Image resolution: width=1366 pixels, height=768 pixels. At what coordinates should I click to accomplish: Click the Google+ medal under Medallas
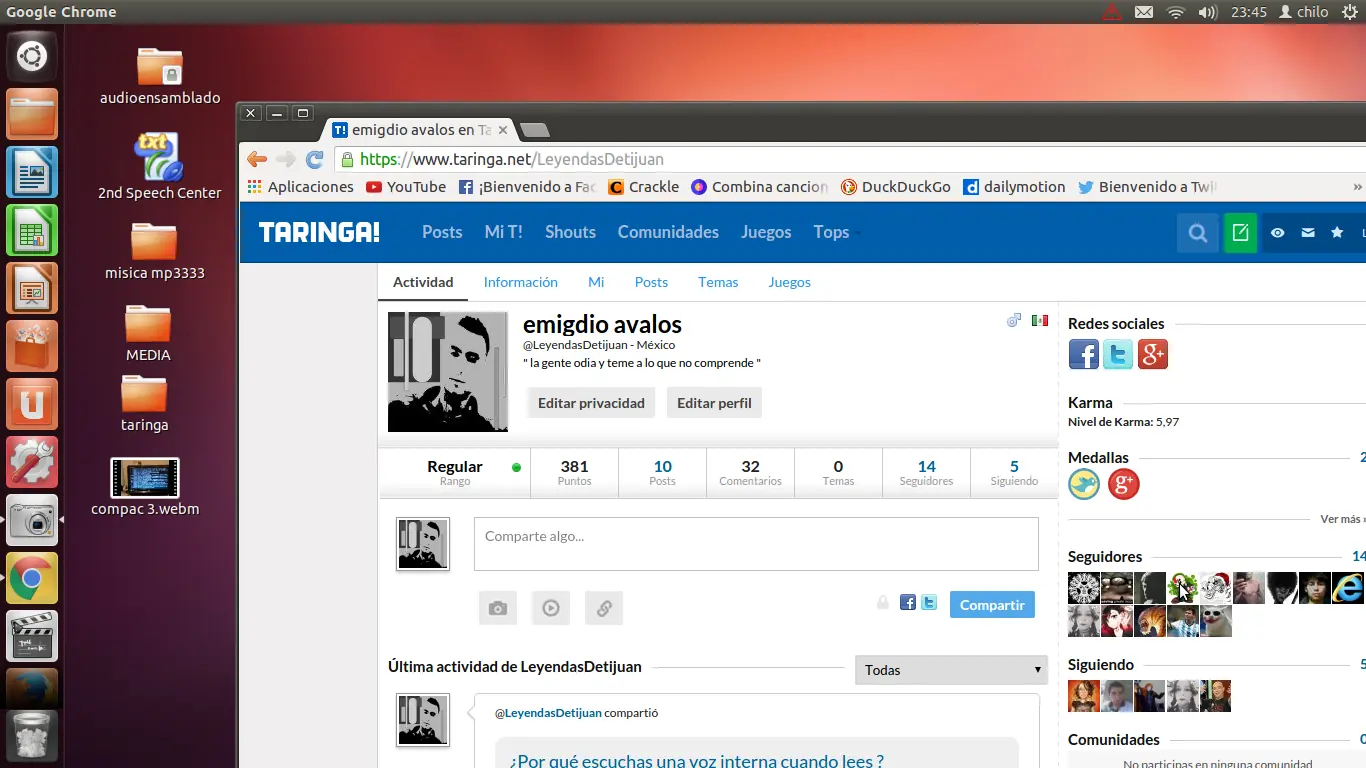[1124, 485]
